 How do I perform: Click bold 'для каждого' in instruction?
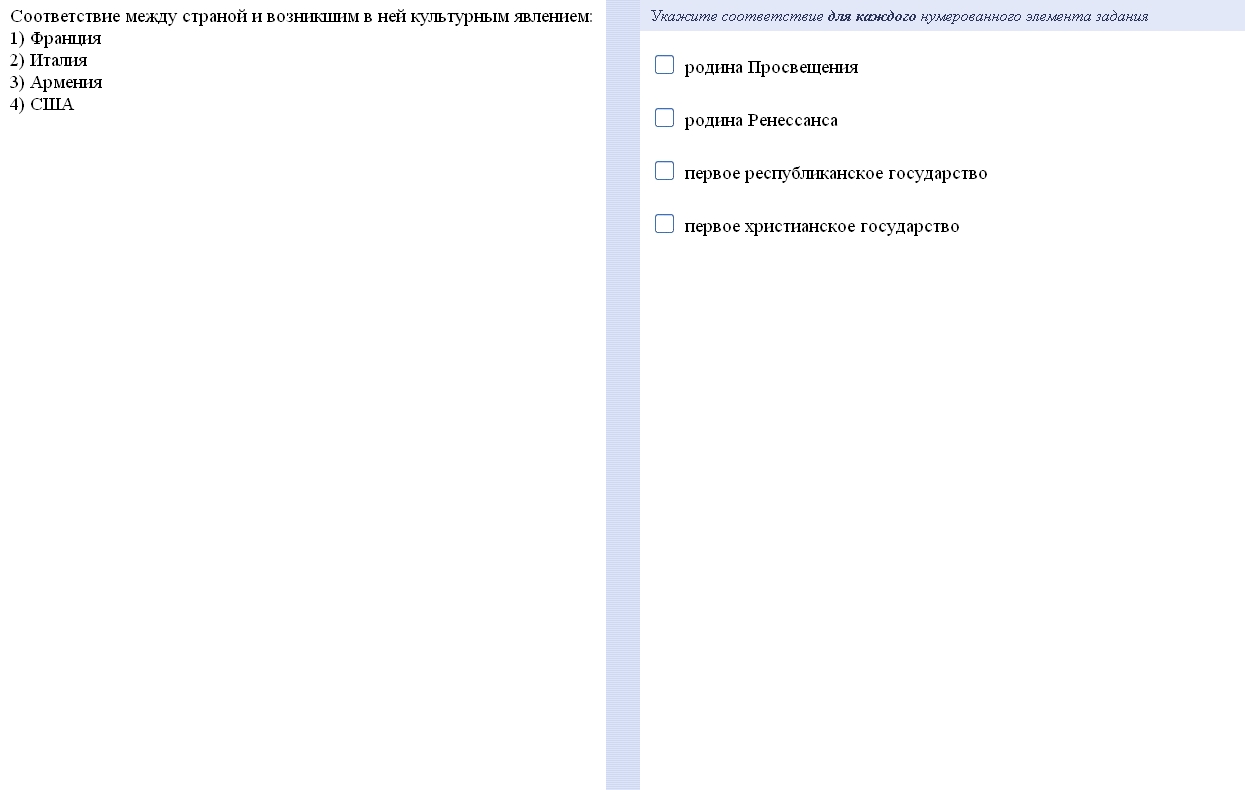pos(872,16)
